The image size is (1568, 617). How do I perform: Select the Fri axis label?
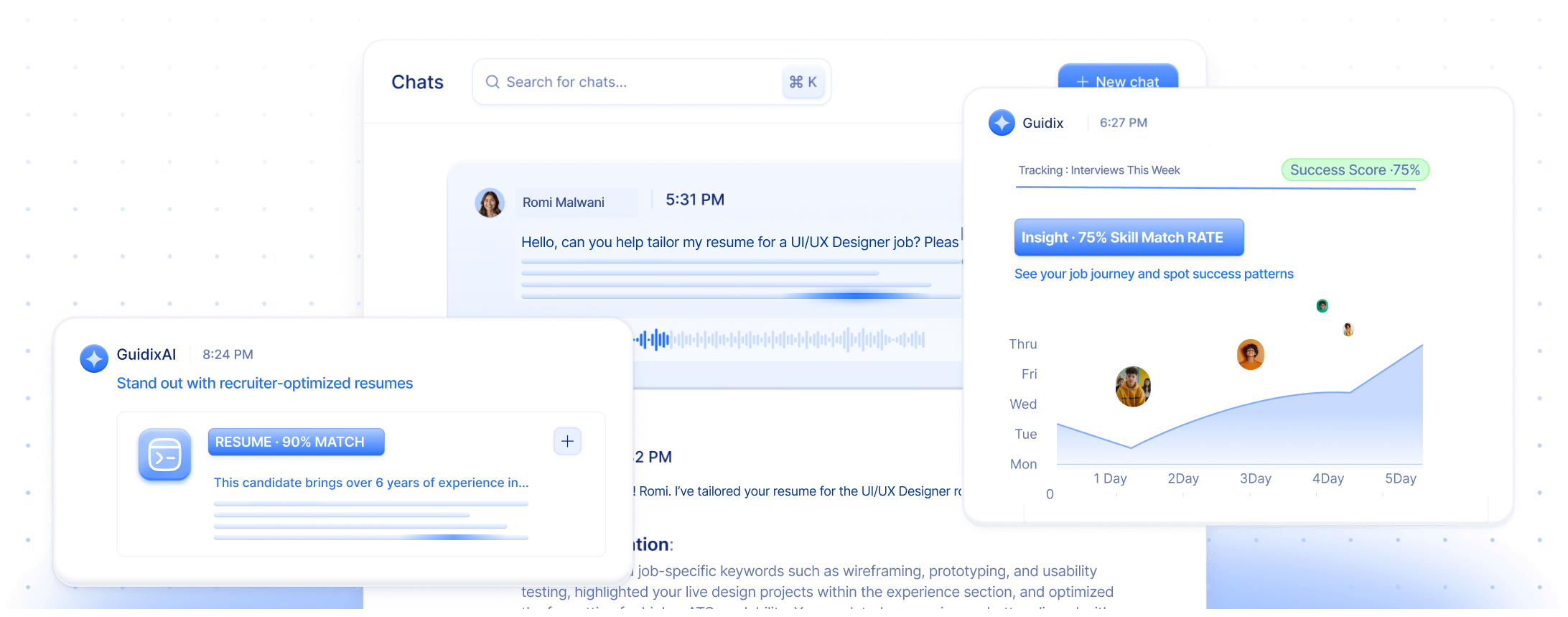[1029, 374]
